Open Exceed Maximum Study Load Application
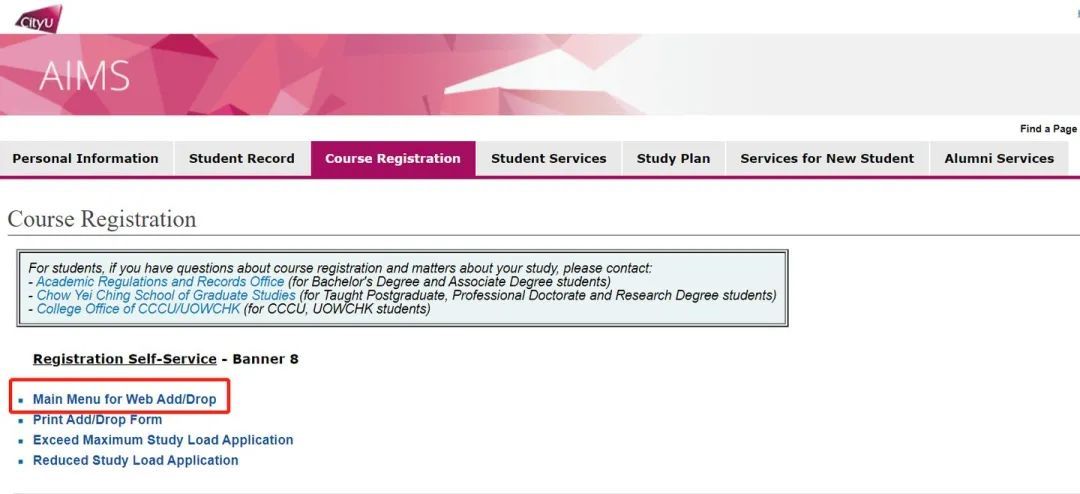Viewport: 1080px width, 494px height. (x=163, y=440)
